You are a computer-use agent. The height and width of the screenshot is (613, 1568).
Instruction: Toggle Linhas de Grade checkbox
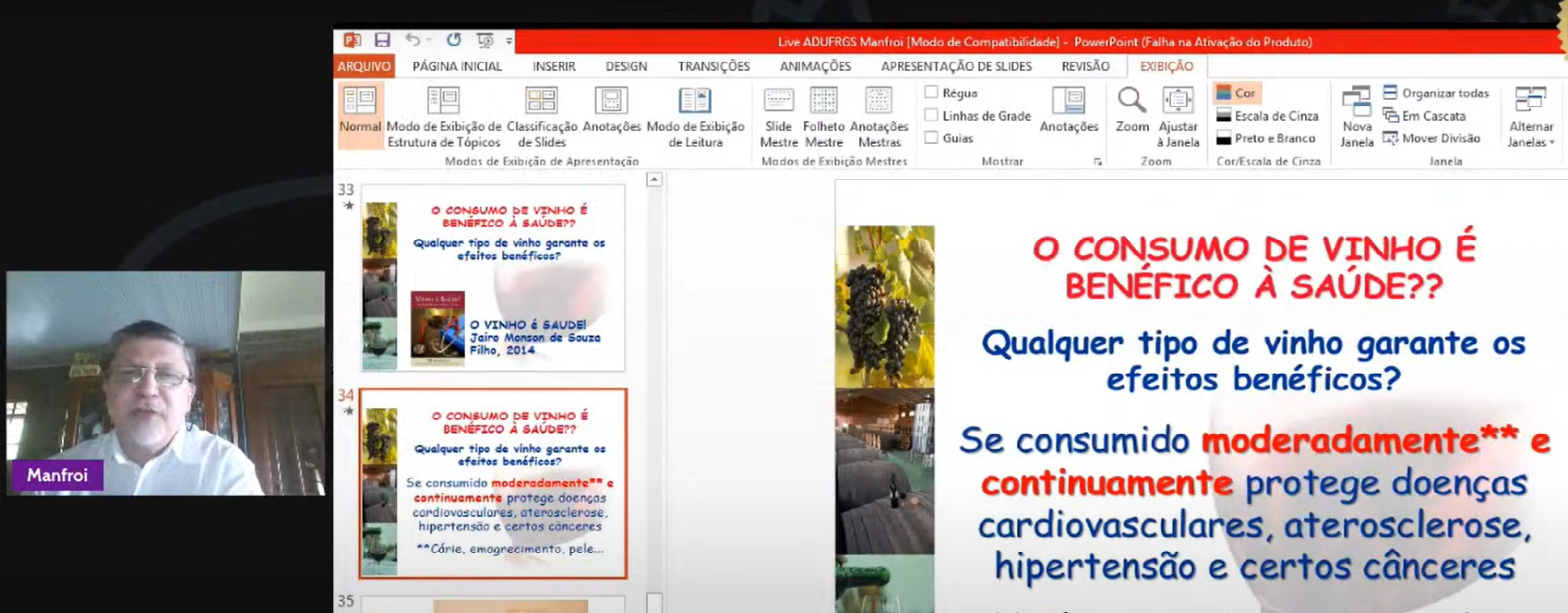tap(932, 115)
